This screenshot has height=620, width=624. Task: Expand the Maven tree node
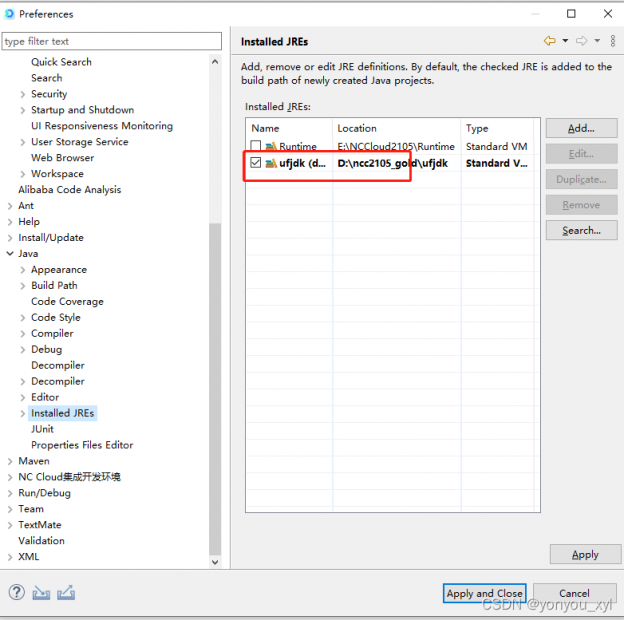(x=10, y=461)
